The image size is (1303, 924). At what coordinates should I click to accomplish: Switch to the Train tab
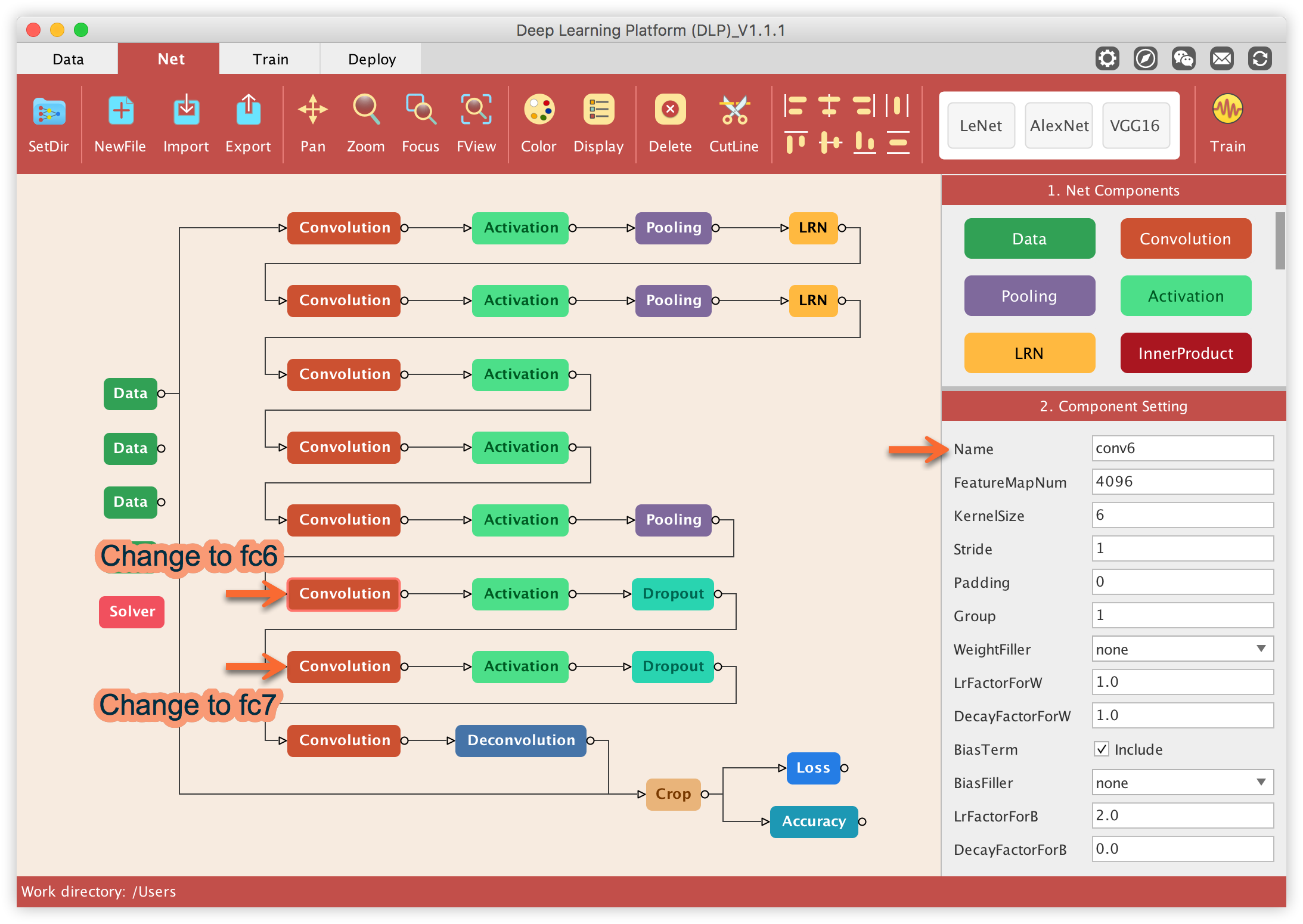(270, 59)
